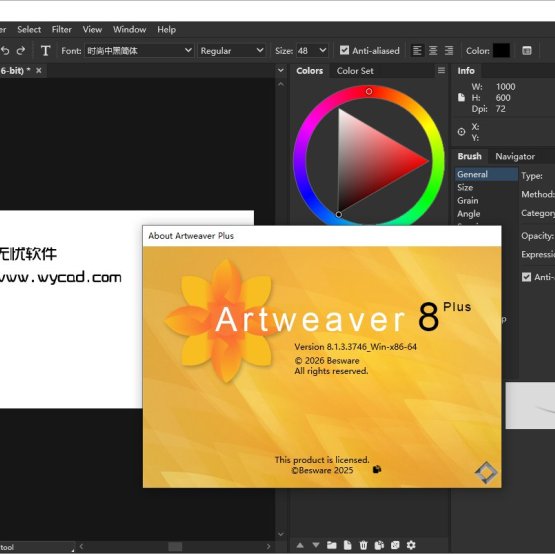Delete layer with the trash icon
Viewport: 555px width, 554px height.
tap(364, 545)
